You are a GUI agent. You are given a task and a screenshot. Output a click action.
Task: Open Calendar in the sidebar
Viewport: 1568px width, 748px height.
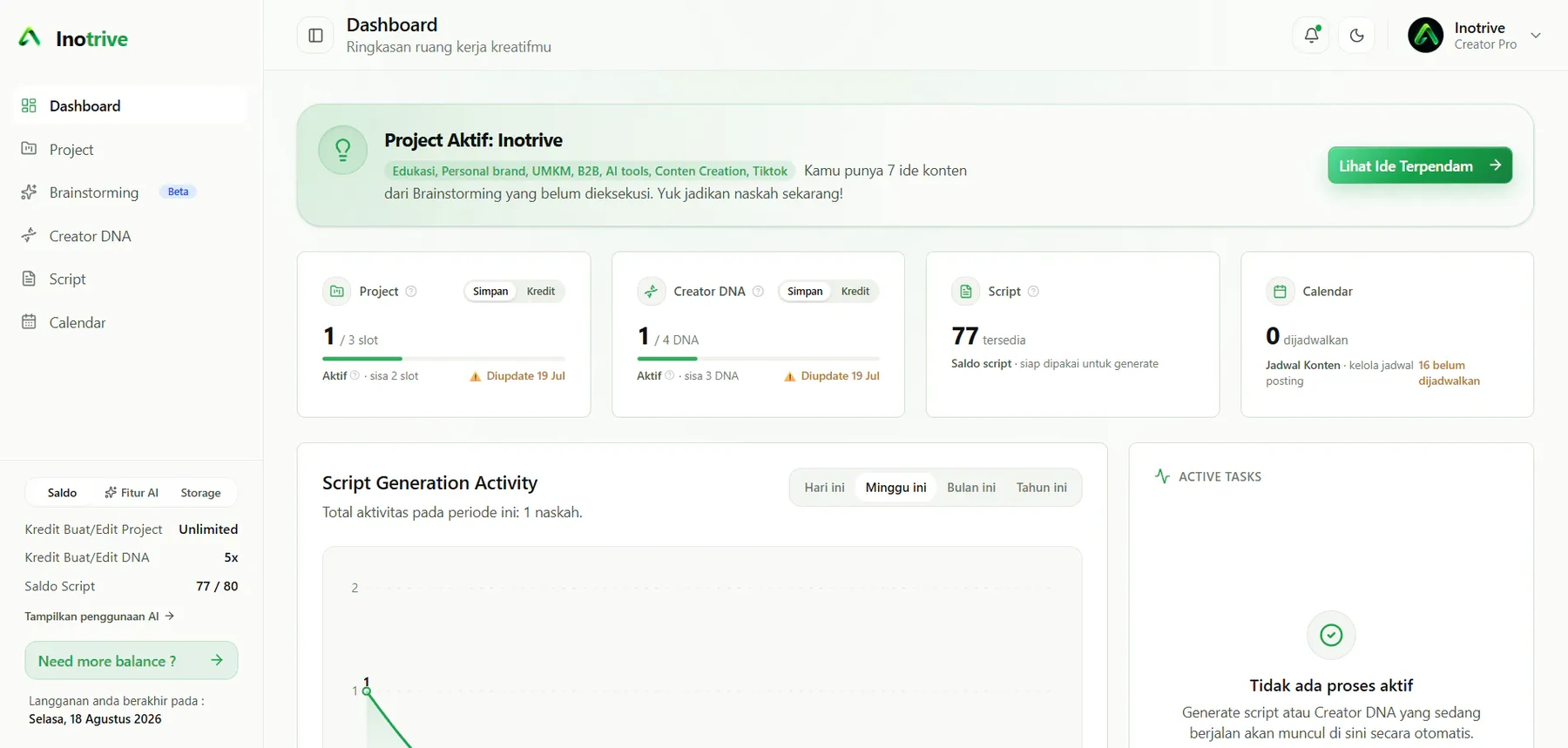click(131, 322)
